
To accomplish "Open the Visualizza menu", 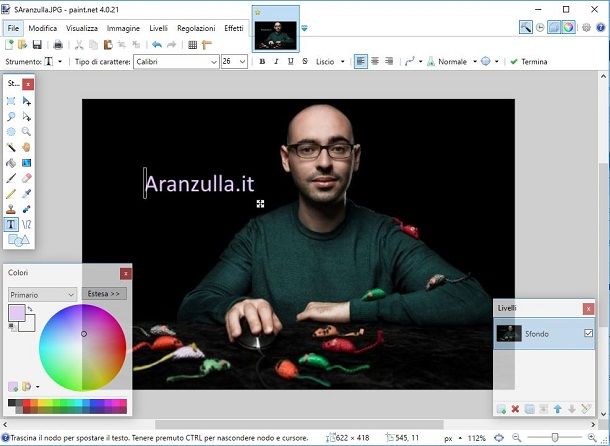I will coord(82,28).
